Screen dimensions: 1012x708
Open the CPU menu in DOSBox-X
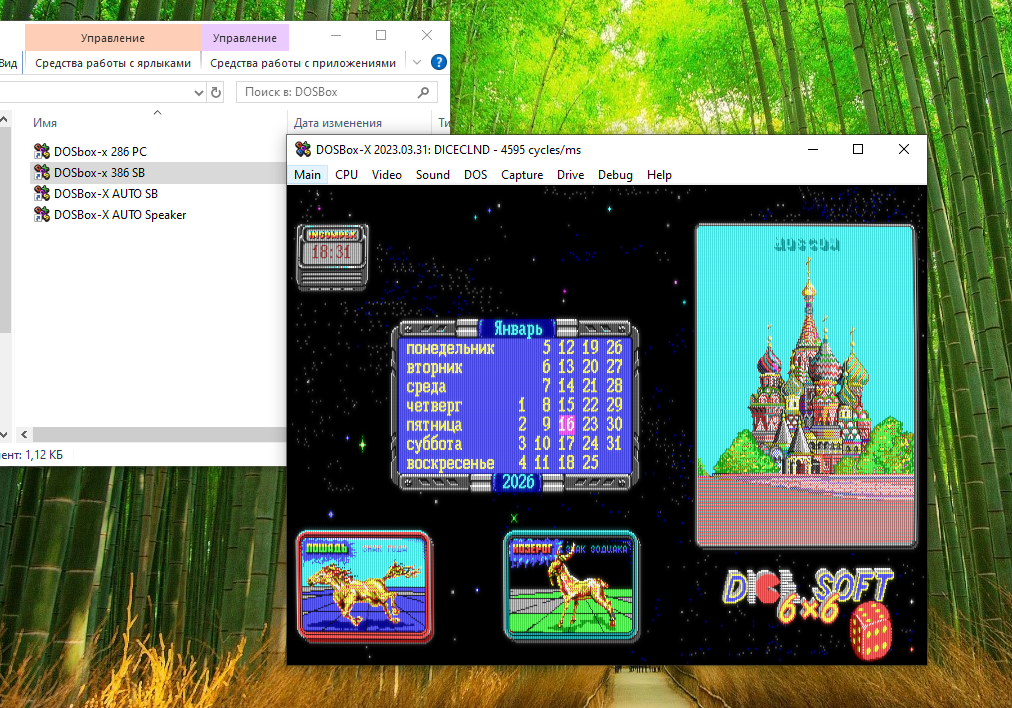[347, 175]
